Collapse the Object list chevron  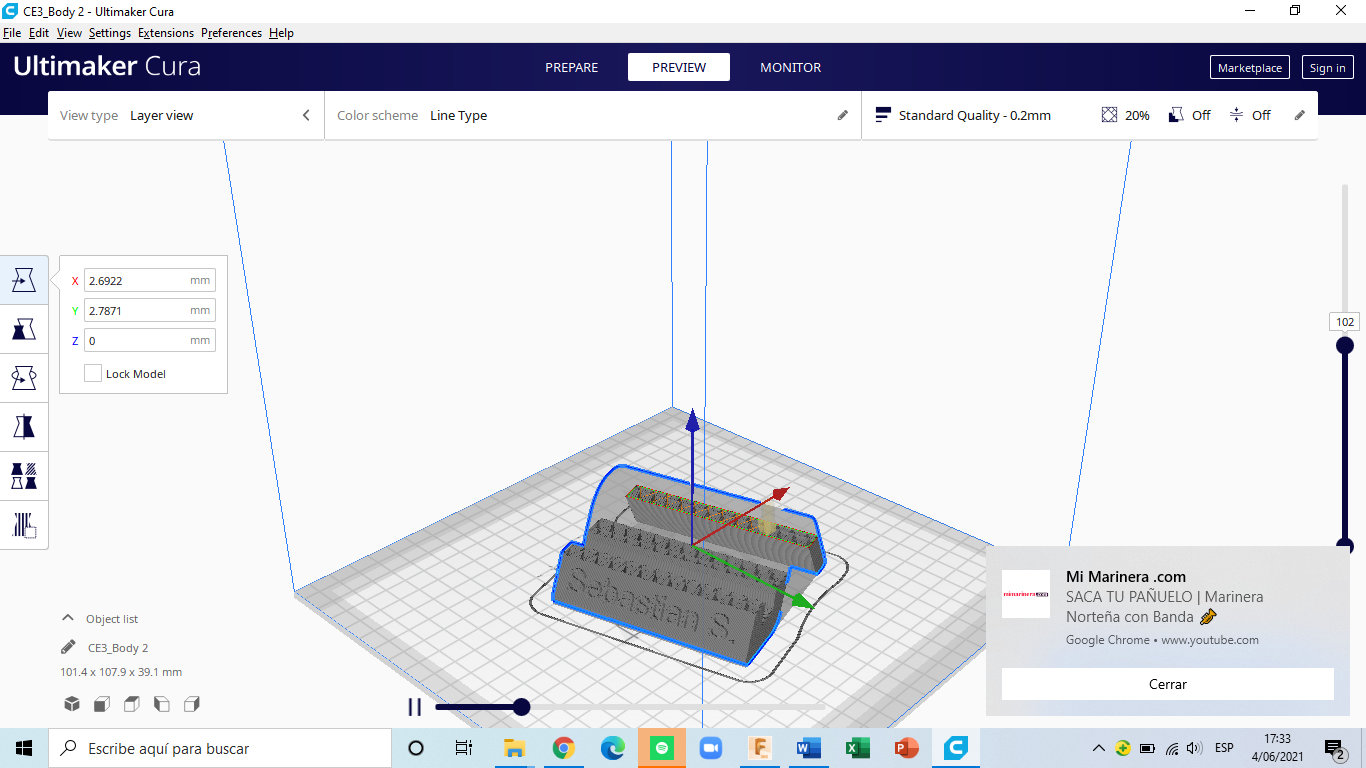coord(68,618)
